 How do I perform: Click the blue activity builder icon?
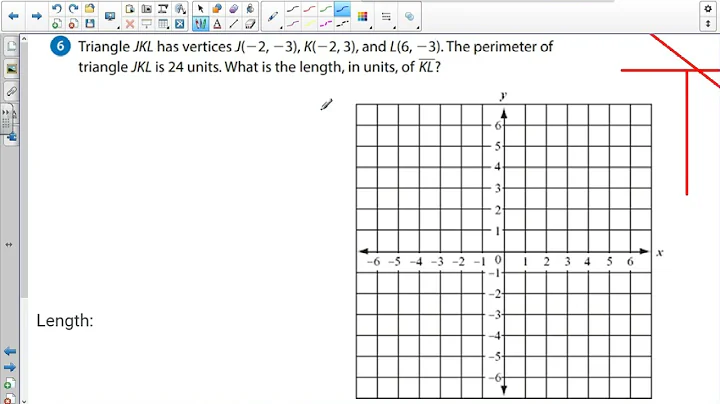point(180,23)
